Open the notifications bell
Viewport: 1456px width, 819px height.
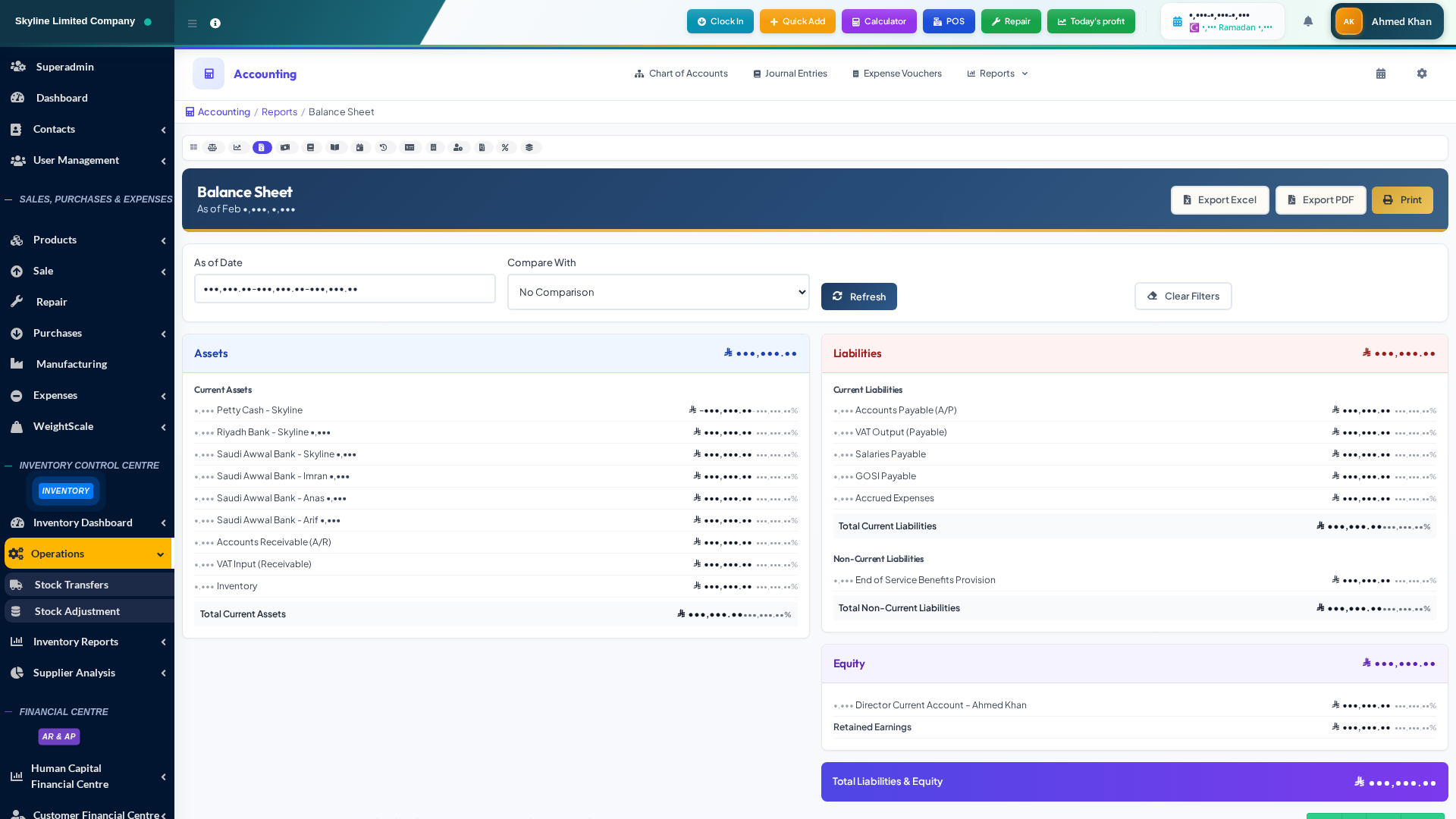pos(1308,21)
